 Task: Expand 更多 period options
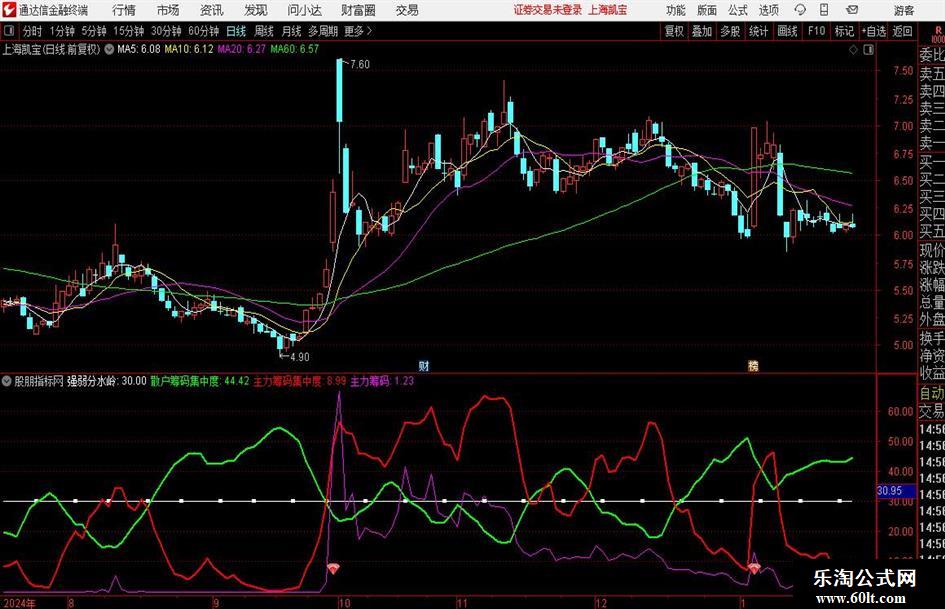359,31
